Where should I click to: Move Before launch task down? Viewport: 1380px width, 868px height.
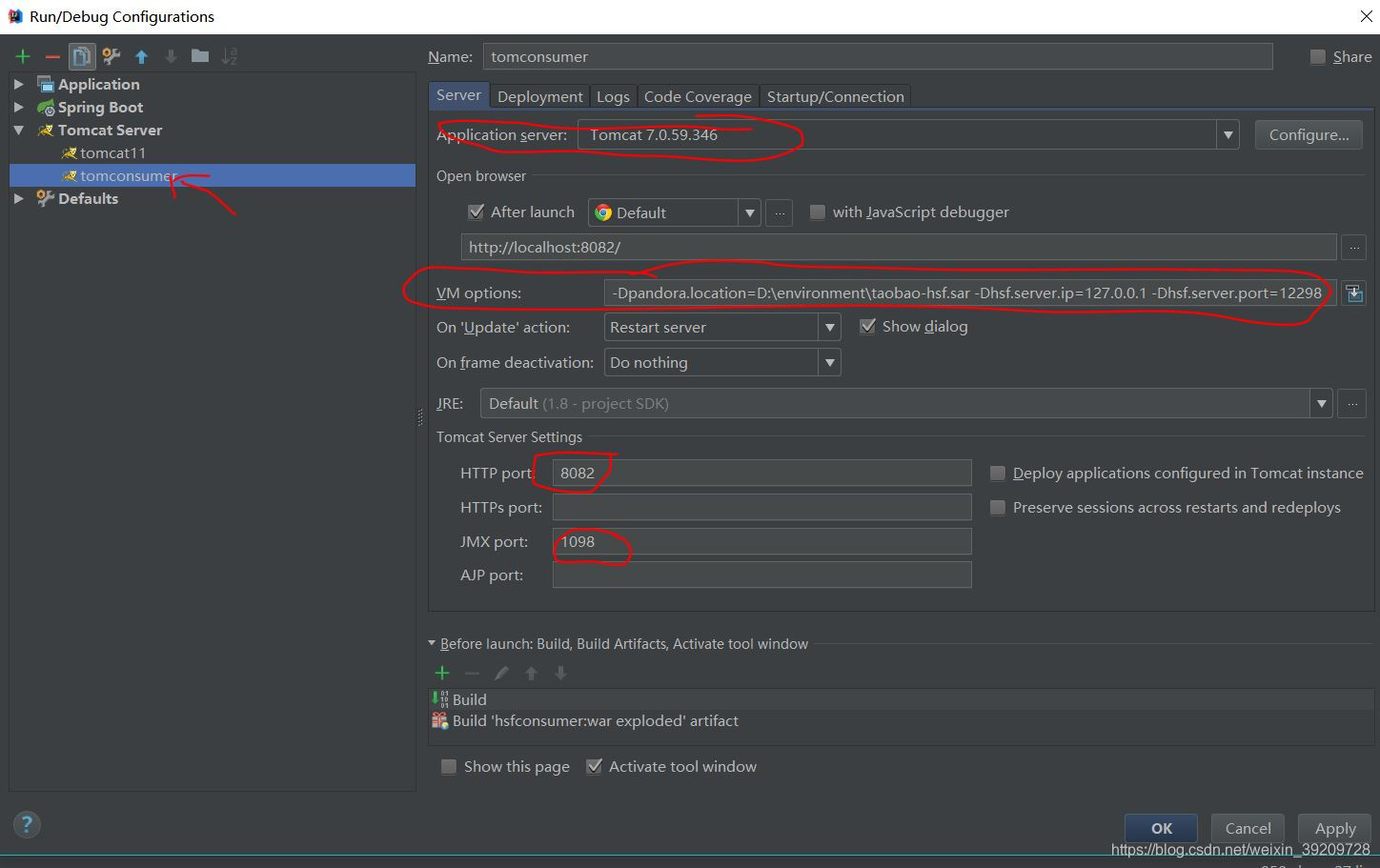point(560,673)
